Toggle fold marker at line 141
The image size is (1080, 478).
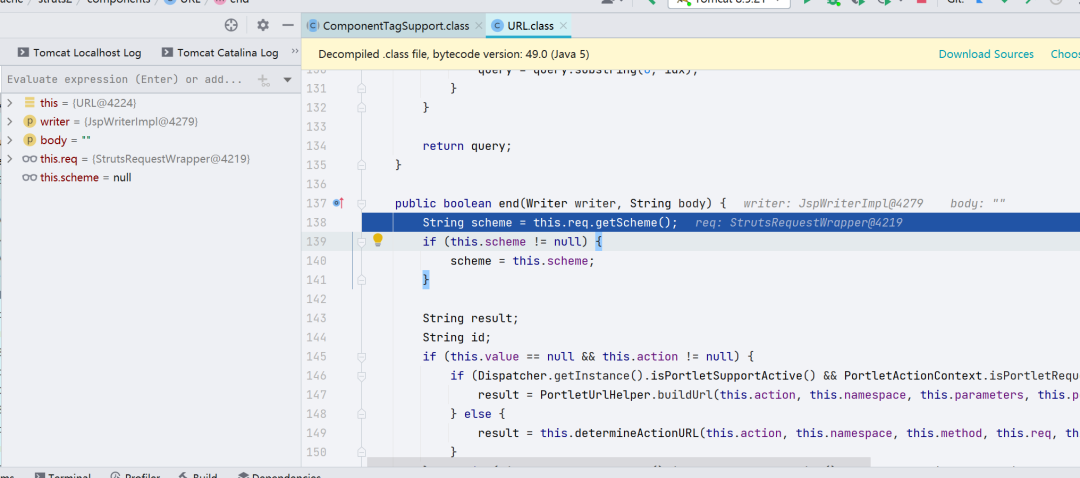tap(361, 280)
